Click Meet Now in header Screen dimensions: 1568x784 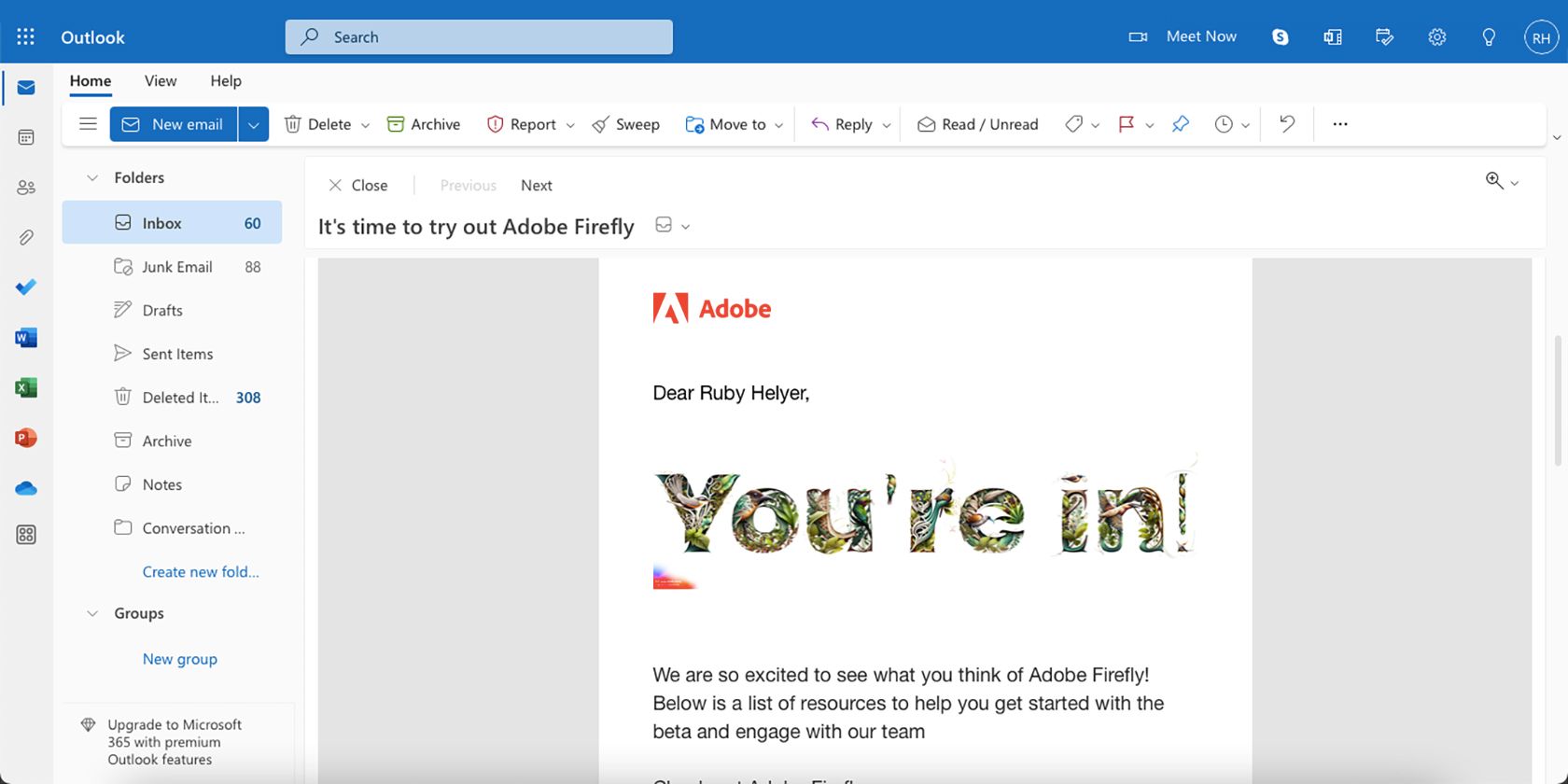pyautogui.click(x=1183, y=36)
